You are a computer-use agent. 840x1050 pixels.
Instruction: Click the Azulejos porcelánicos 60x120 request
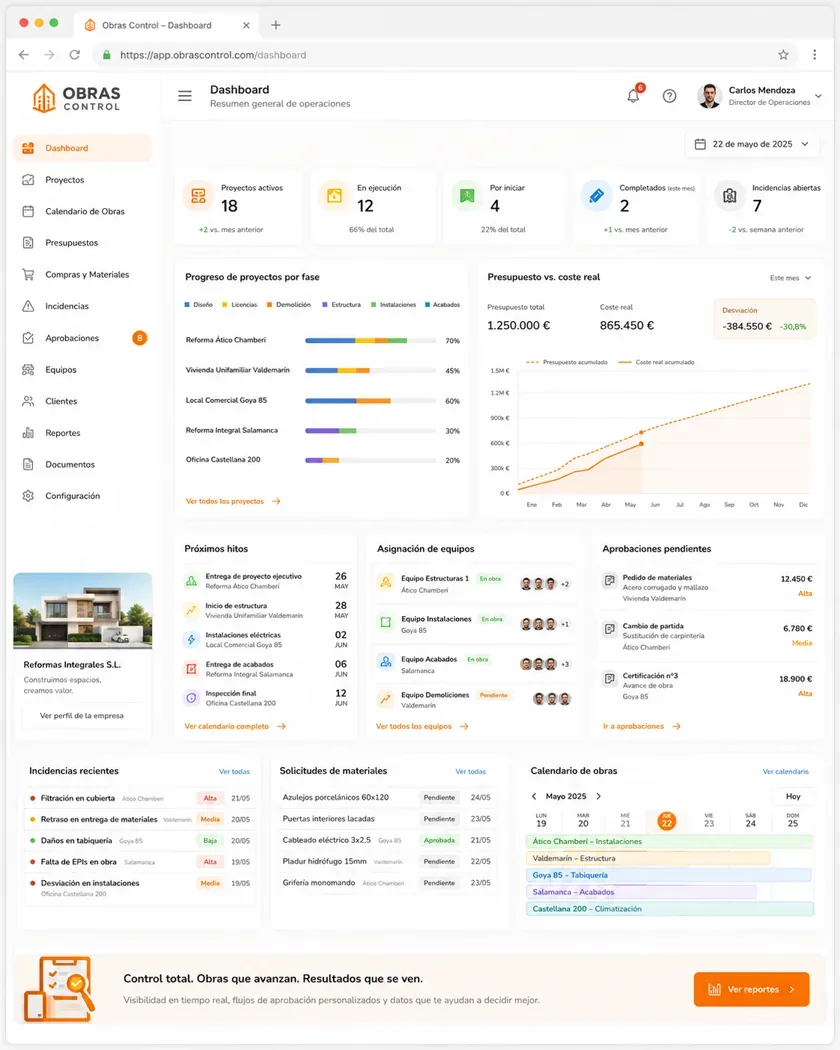(387, 798)
